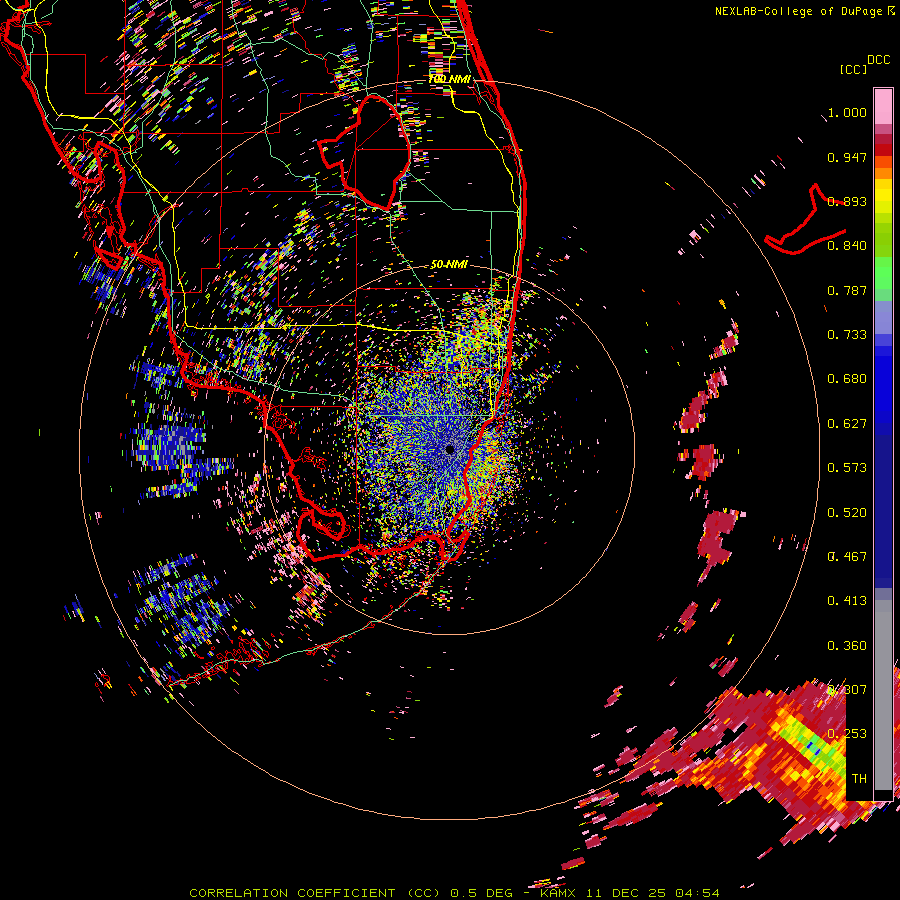The image size is (900, 900).
Task: Pick the yellow color bar segment
Action: 883,197
